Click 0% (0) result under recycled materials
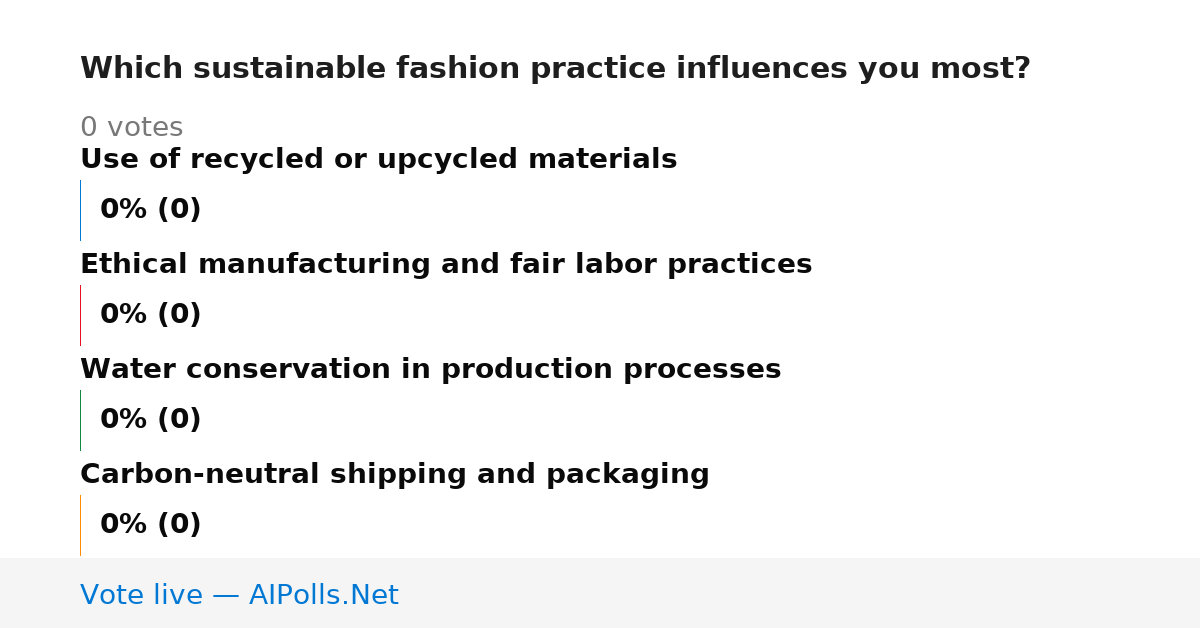The image size is (1200, 628). click(150, 210)
